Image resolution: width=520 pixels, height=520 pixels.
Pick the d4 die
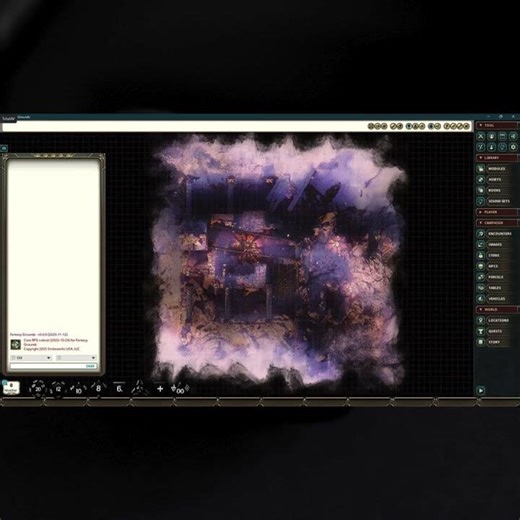[139, 388]
